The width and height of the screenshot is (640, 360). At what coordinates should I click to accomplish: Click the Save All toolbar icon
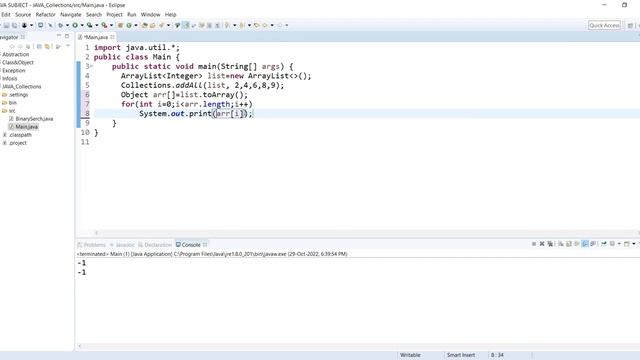[x=14, y=25]
